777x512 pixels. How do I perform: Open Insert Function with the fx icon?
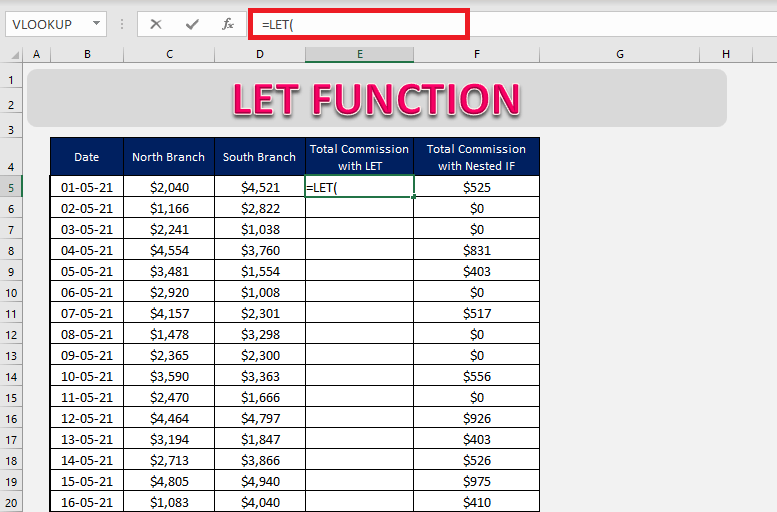click(x=227, y=24)
